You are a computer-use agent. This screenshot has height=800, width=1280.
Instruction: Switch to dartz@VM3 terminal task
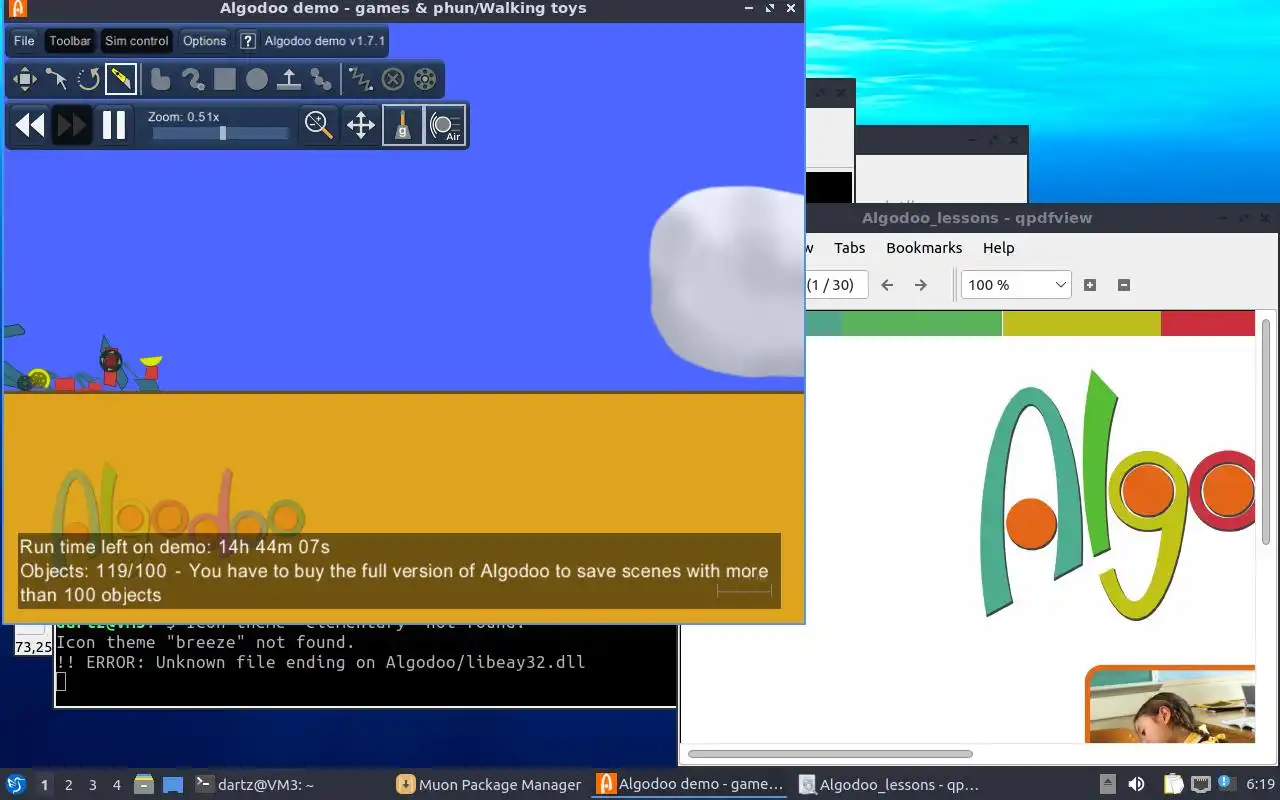click(254, 785)
